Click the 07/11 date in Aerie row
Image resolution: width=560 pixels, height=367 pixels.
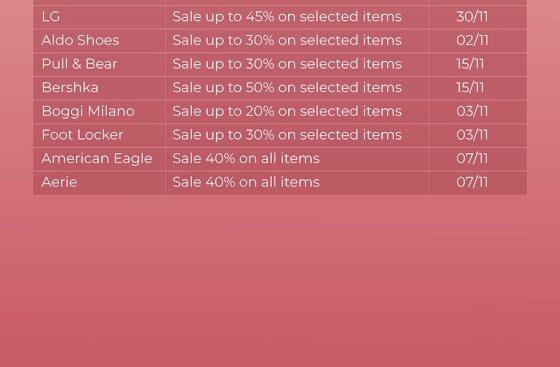click(472, 182)
